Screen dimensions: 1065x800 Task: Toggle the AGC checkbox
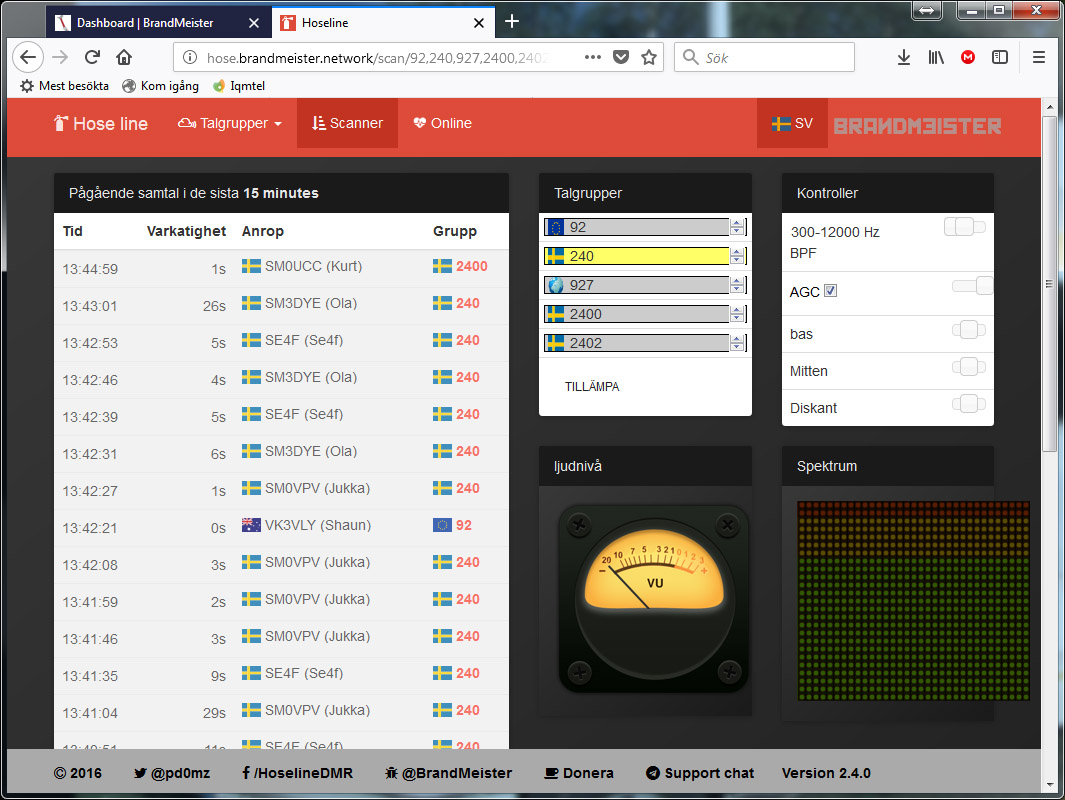coord(830,291)
